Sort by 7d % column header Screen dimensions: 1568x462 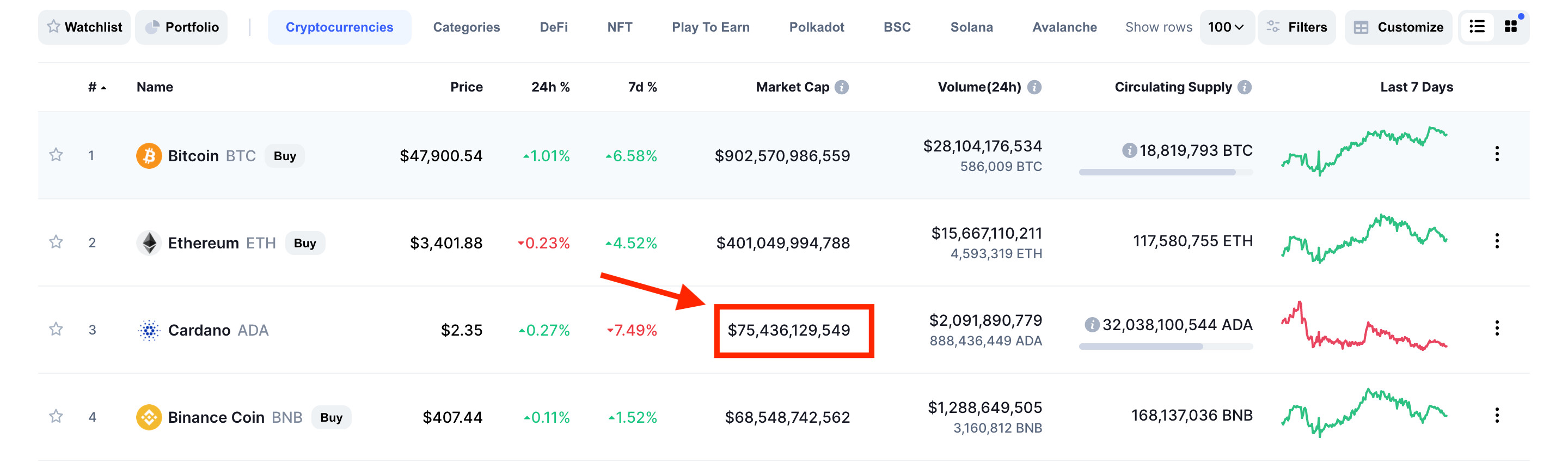tap(642, 87)
